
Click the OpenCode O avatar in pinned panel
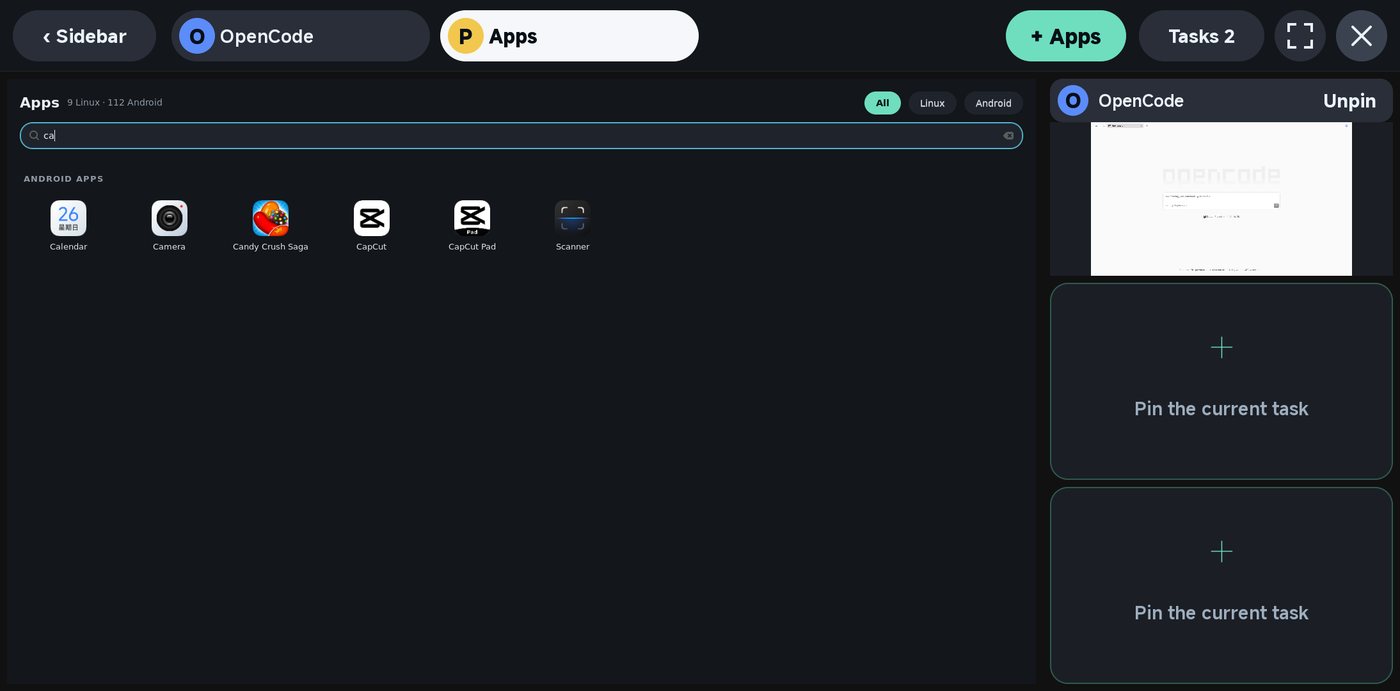pos(1073,101)
